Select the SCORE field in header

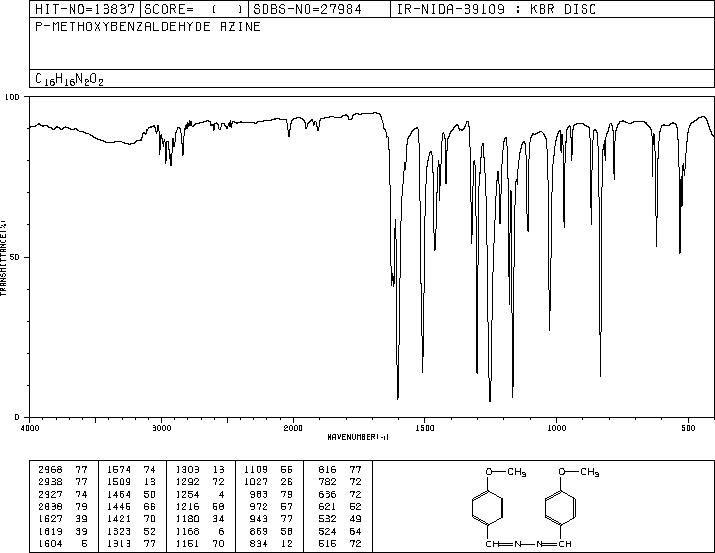click(x=195, y=9)
